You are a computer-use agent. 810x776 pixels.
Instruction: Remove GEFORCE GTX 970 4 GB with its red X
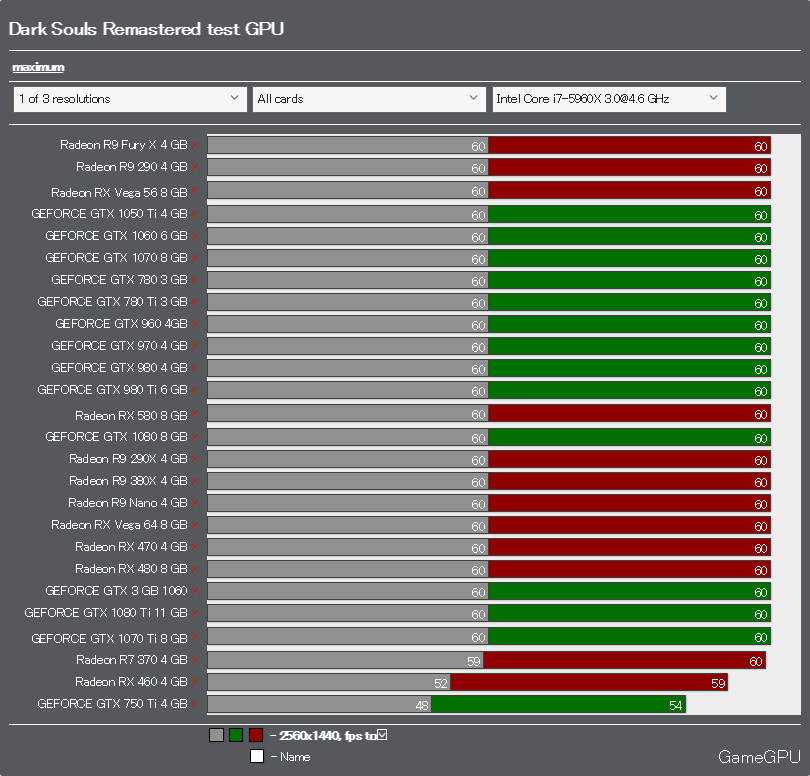click(195, 346)
